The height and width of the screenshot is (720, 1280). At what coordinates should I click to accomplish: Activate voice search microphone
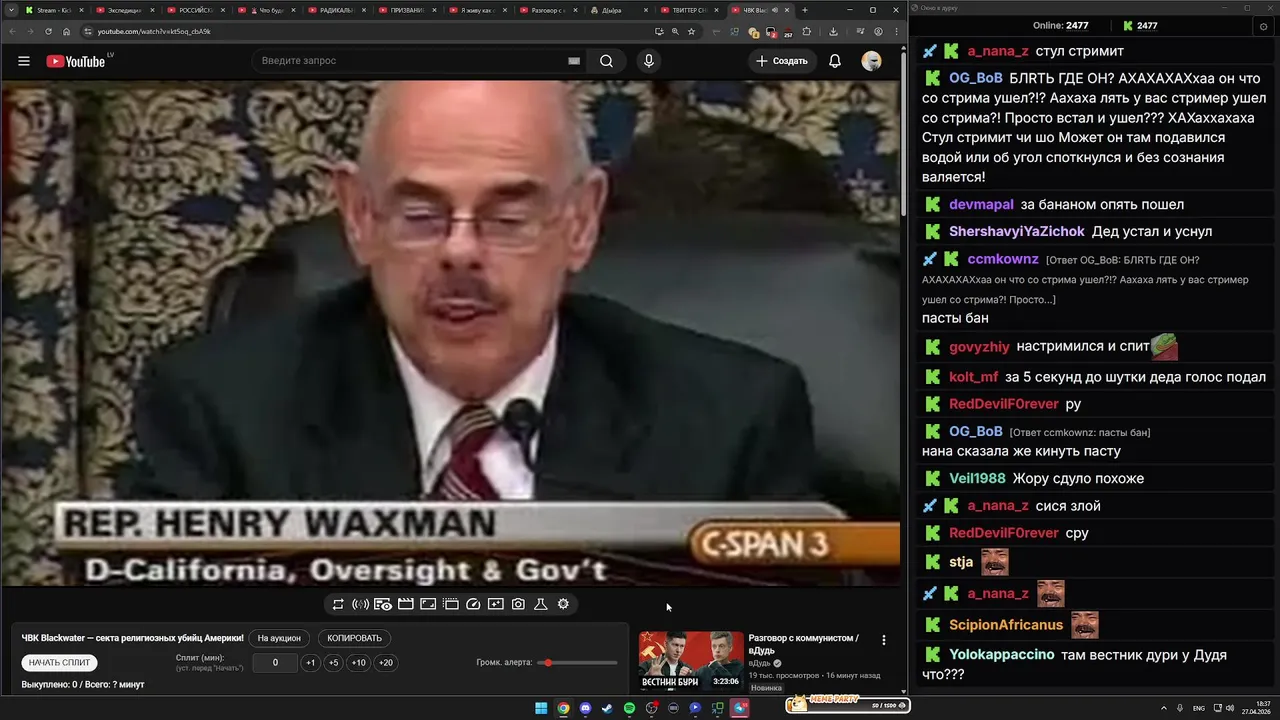pos(649,61)
